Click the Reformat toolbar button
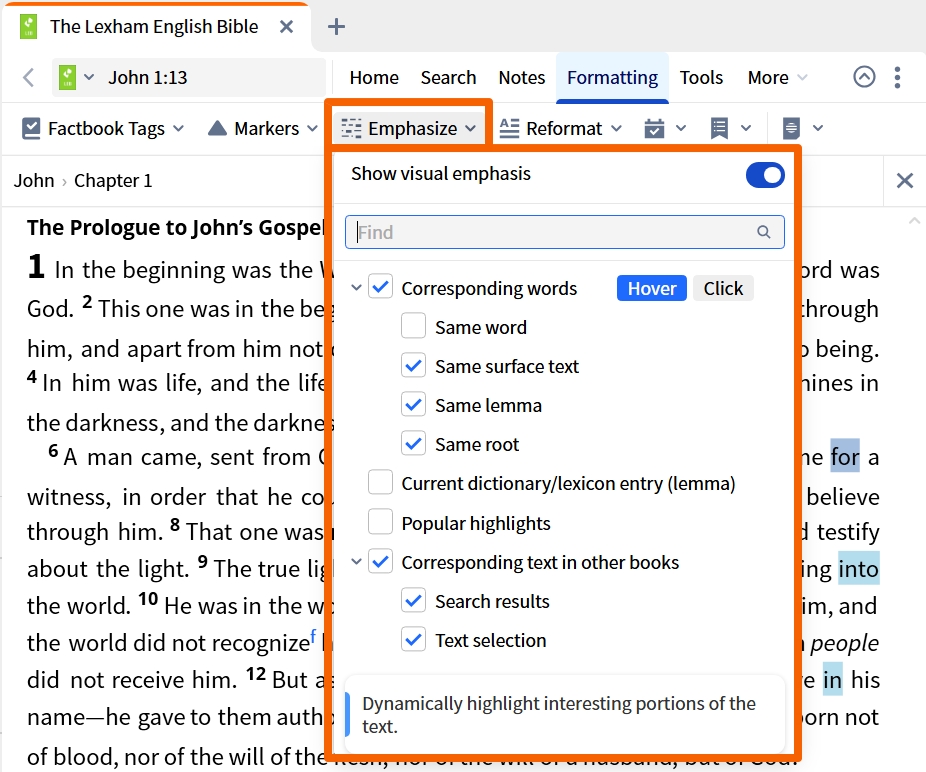The image size is (926, 772). pos(550,128)
